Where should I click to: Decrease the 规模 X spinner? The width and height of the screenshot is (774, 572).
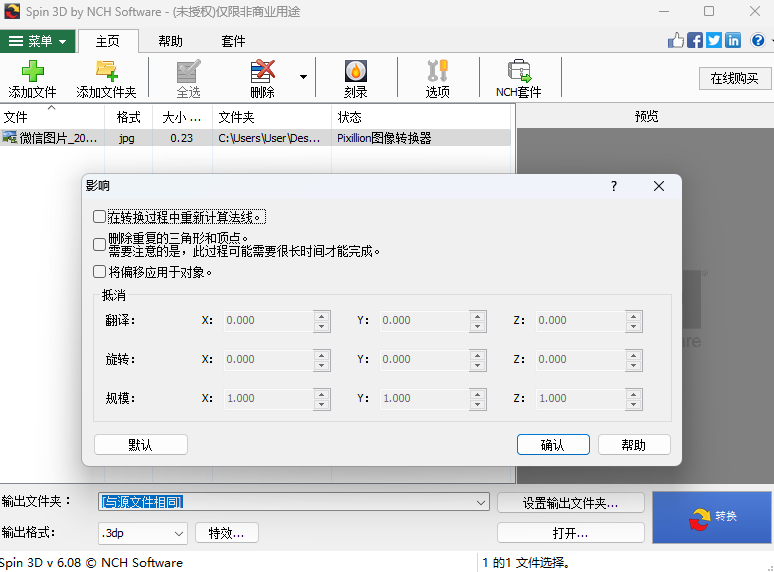click(322, 404)
